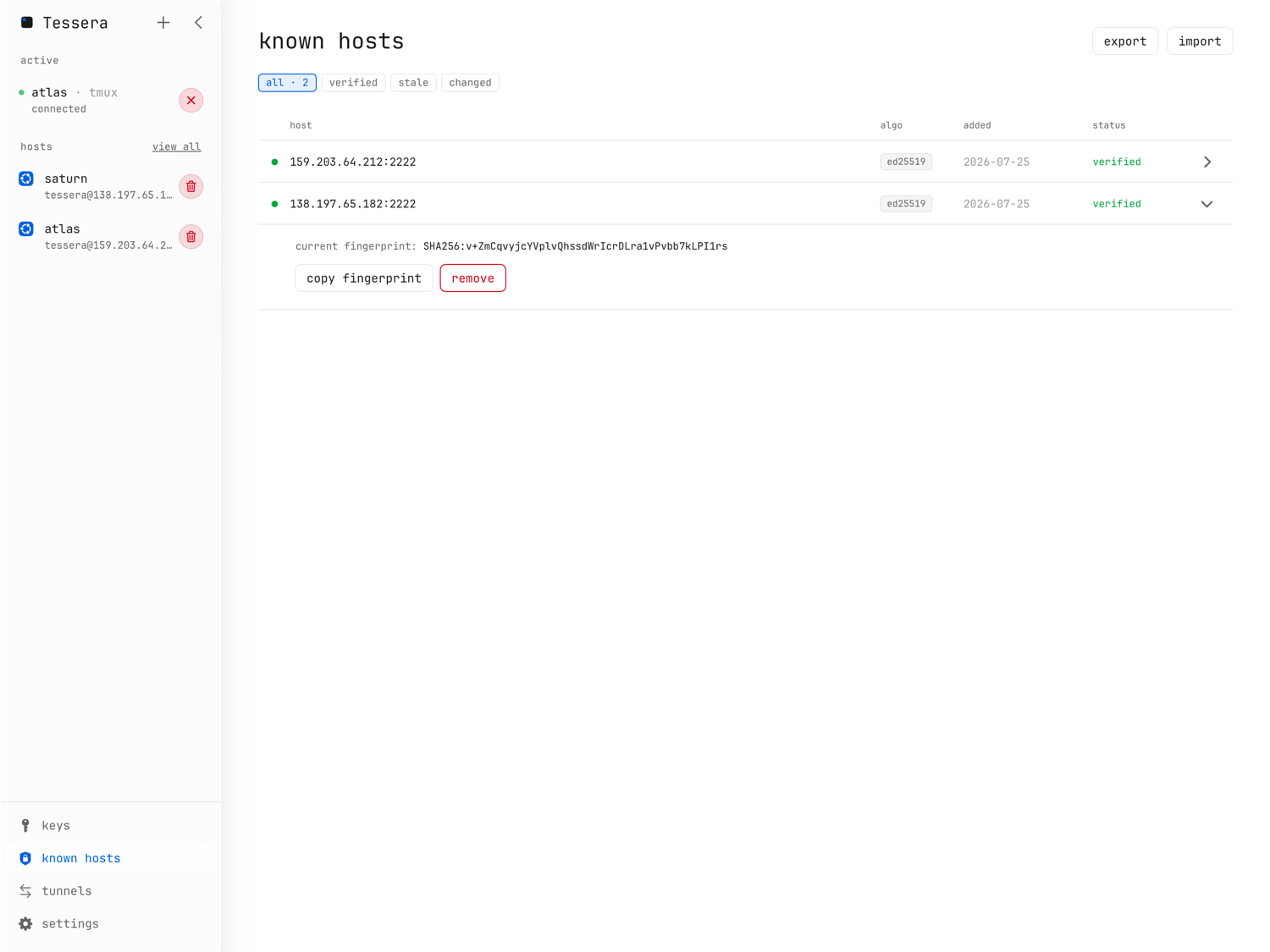Click the Tessera app title
Viewport: 1270px width, 952px height.
pyautogui.click(x=75, y=23)
